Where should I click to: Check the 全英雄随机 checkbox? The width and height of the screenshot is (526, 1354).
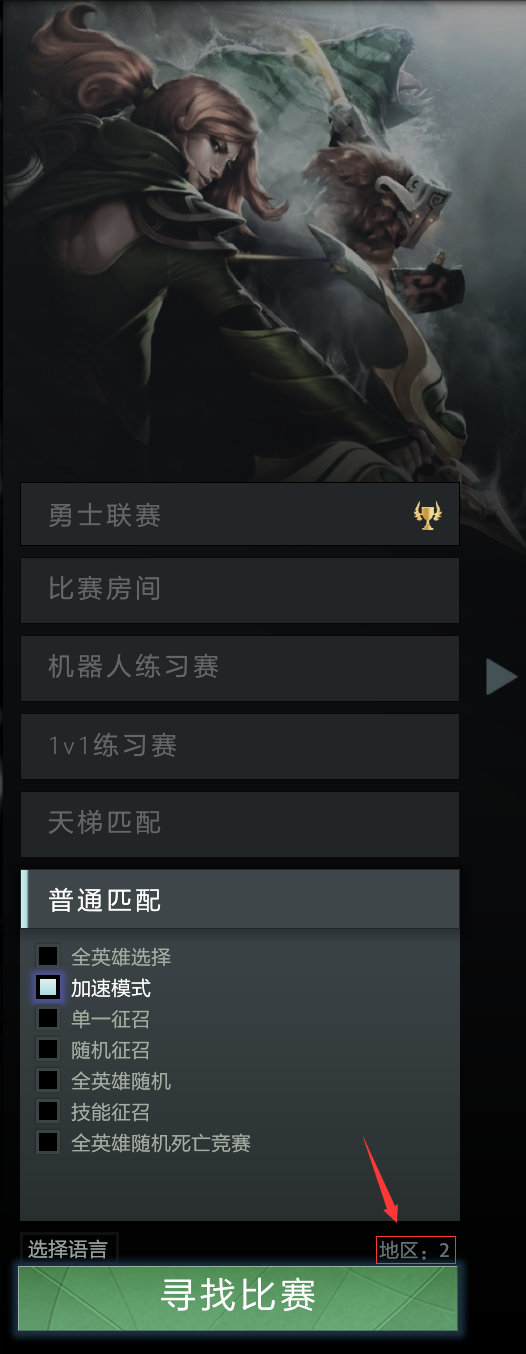48,1081
